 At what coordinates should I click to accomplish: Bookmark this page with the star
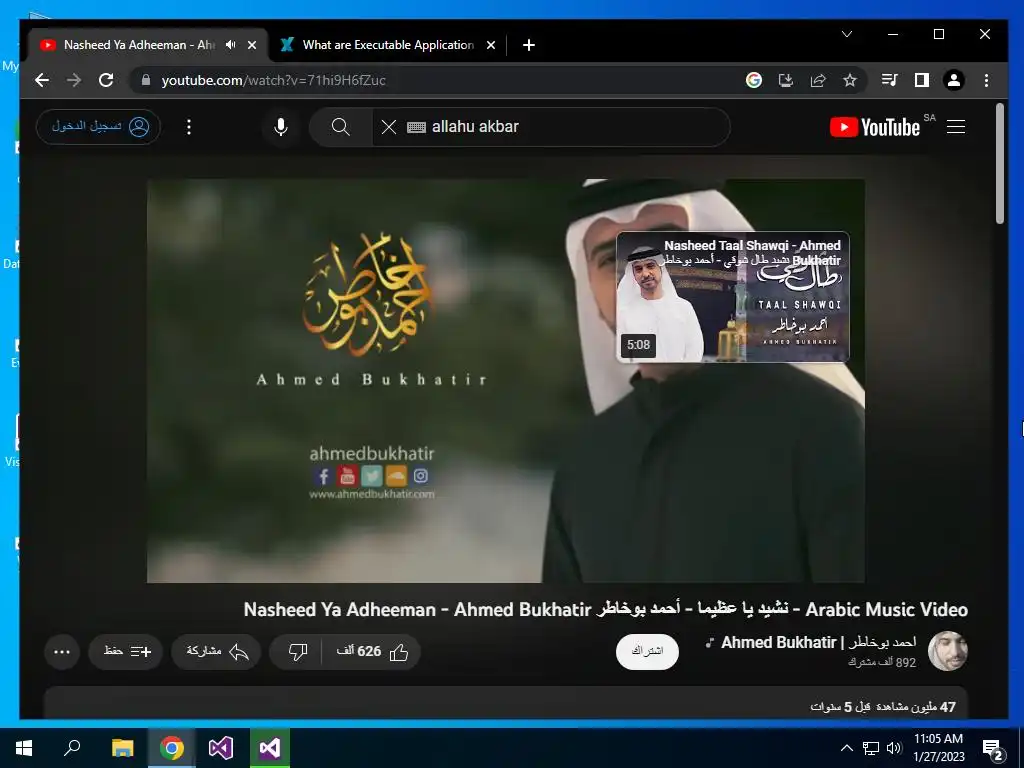click(850, 80)
